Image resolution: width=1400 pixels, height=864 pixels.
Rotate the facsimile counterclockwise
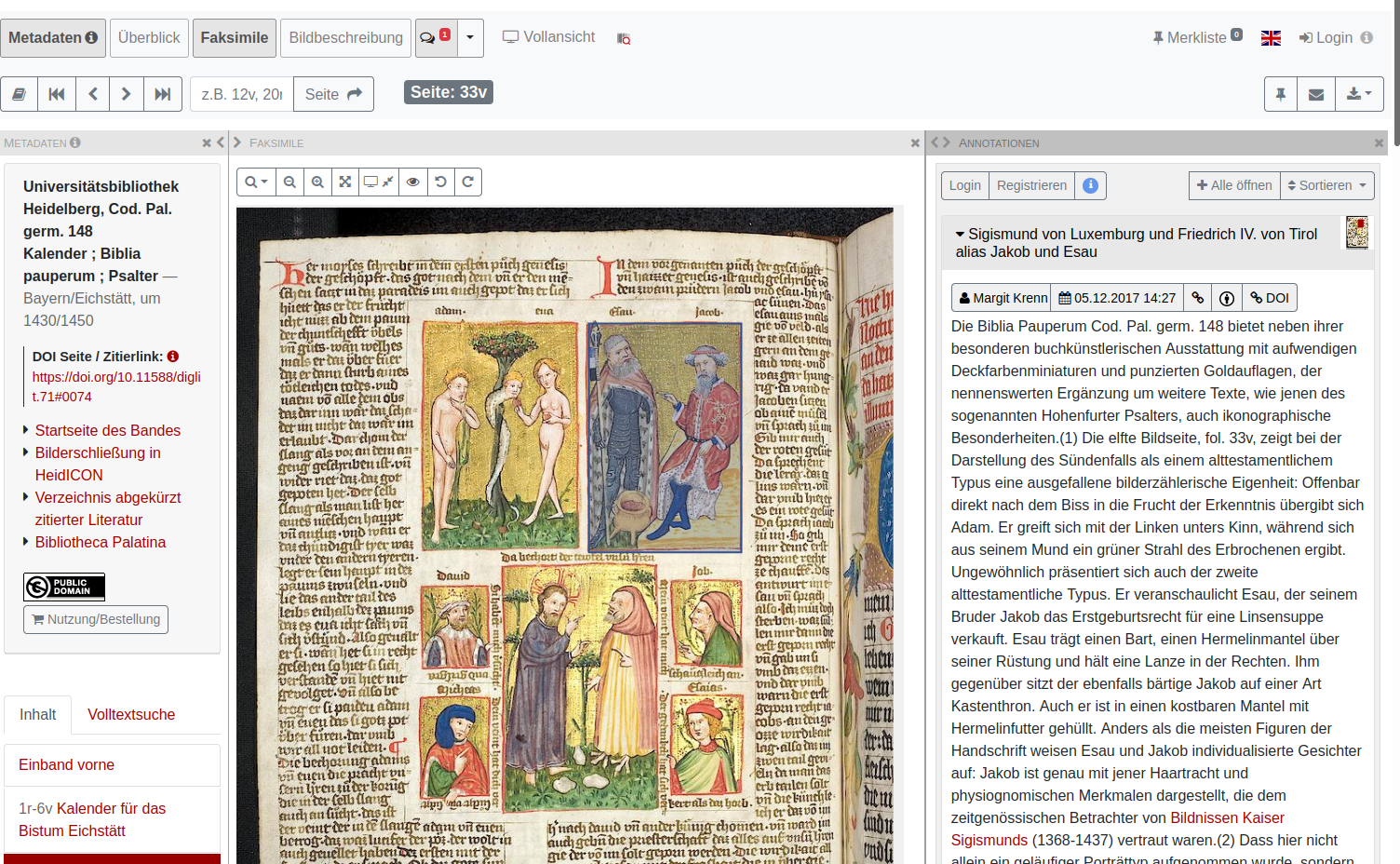(x=441, y=182)
